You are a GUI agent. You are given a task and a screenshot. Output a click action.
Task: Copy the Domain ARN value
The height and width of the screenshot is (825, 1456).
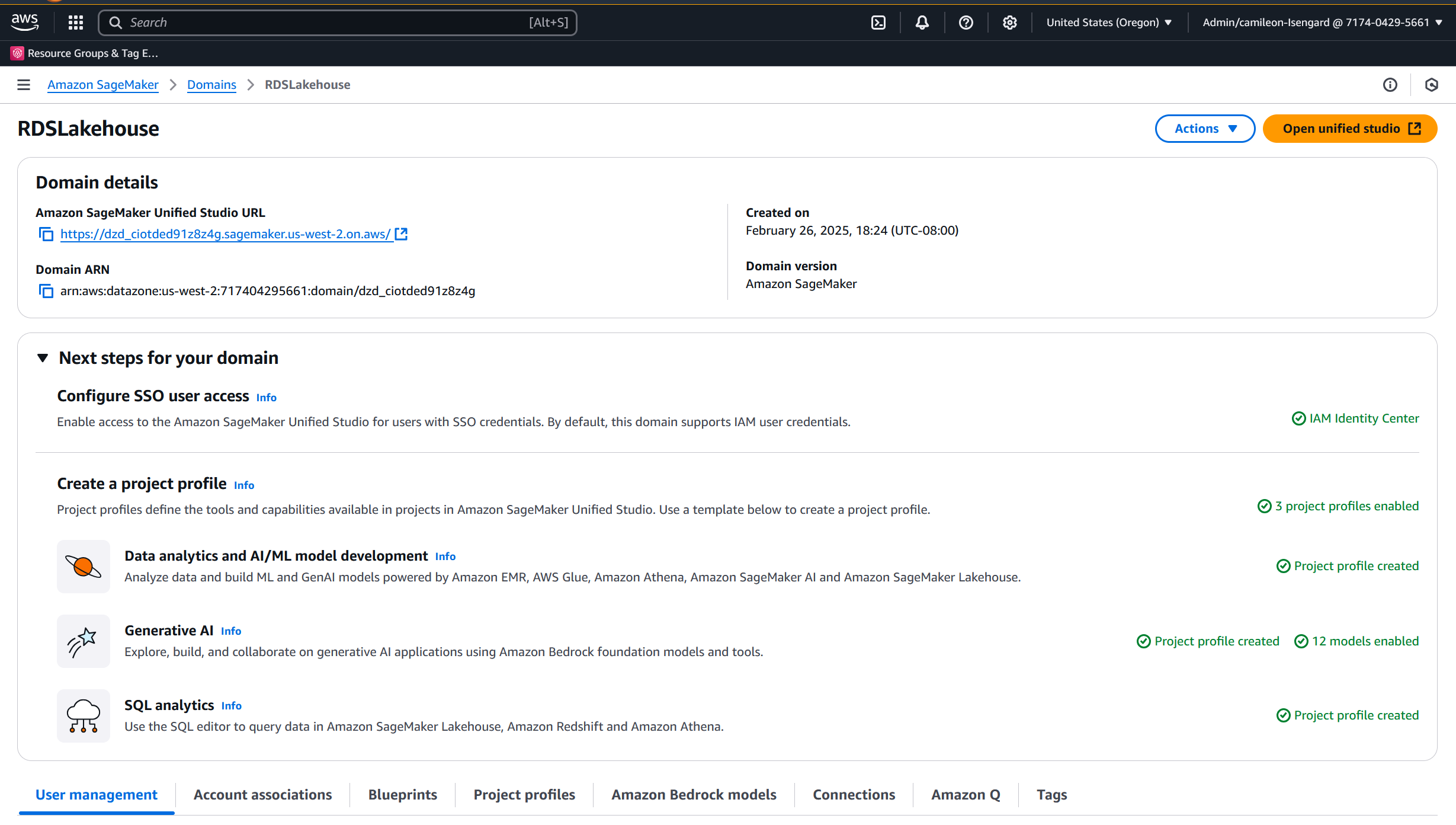[x=46, y=291]
